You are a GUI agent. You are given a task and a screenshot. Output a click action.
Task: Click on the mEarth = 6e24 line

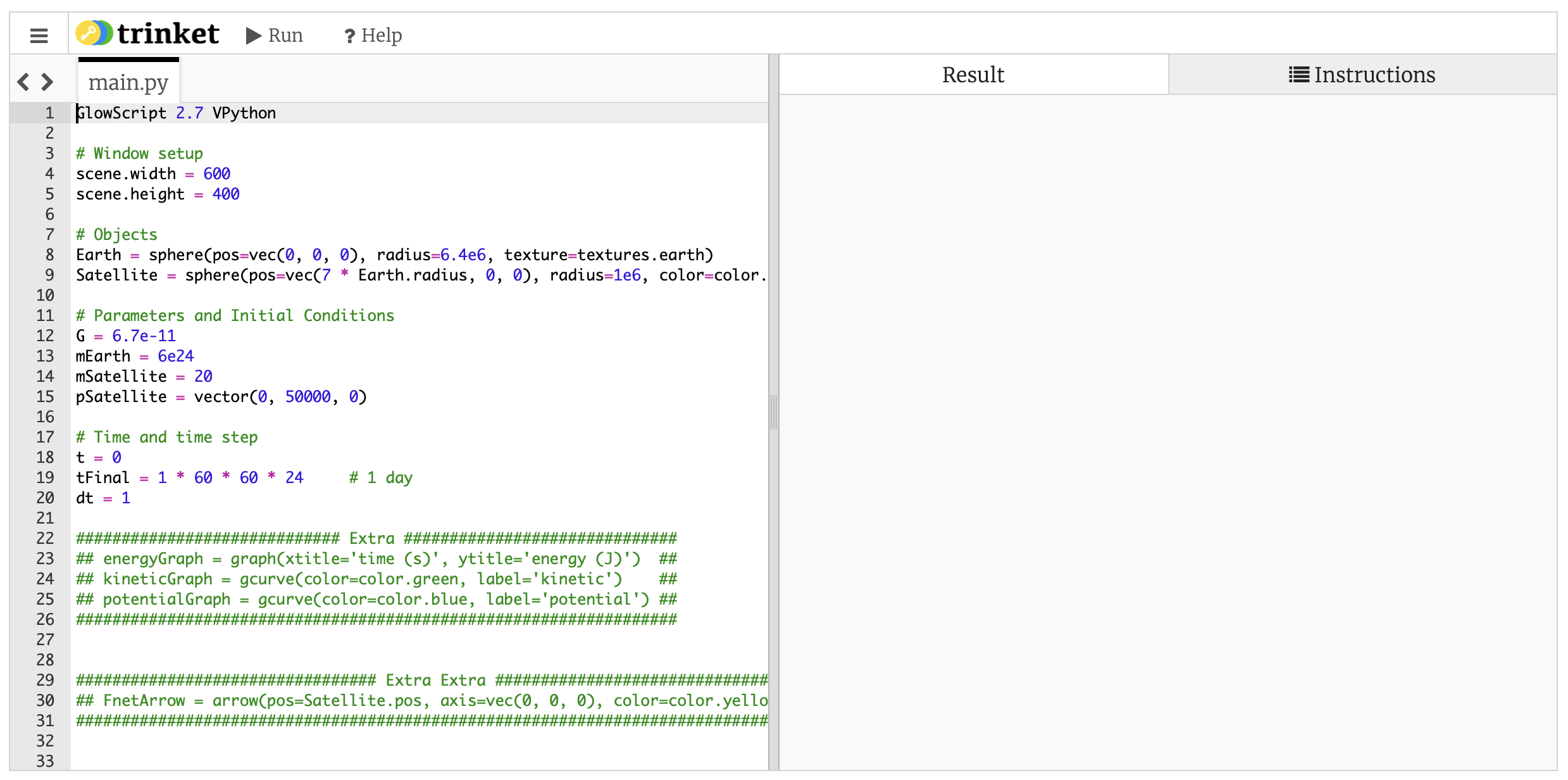tap(135, 356)
